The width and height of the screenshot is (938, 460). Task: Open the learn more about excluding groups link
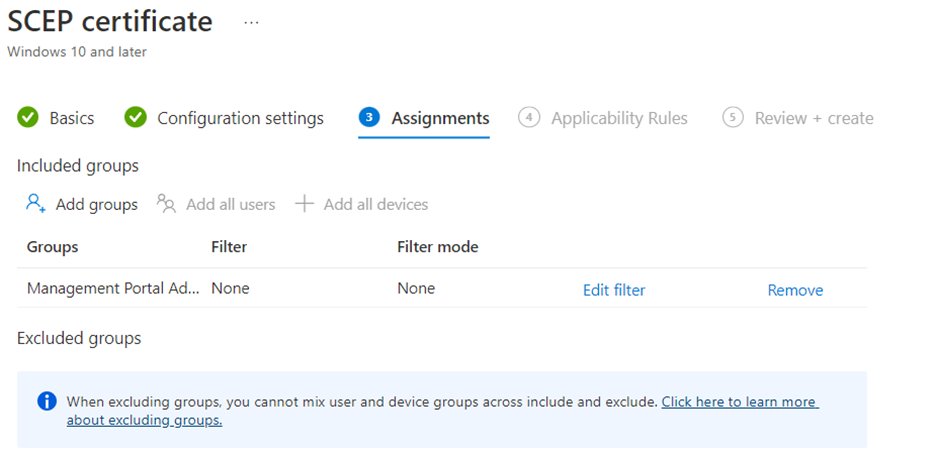pyautogui.click(x=739, y=402)
